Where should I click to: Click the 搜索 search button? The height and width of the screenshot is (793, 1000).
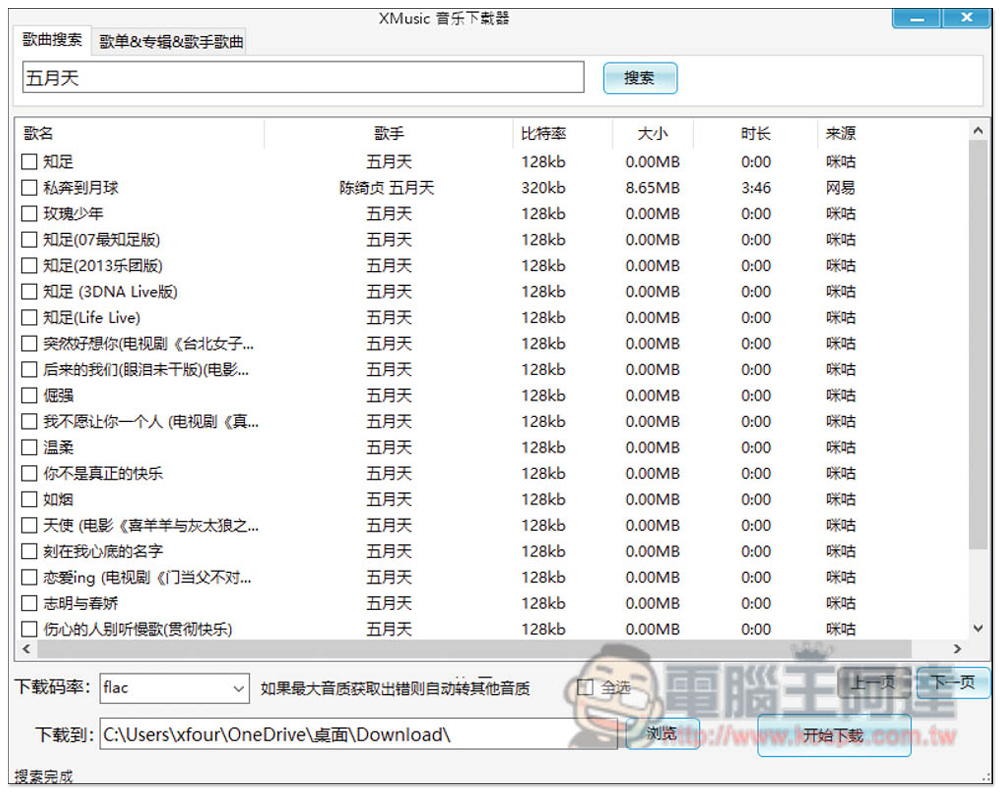(639, 78)
